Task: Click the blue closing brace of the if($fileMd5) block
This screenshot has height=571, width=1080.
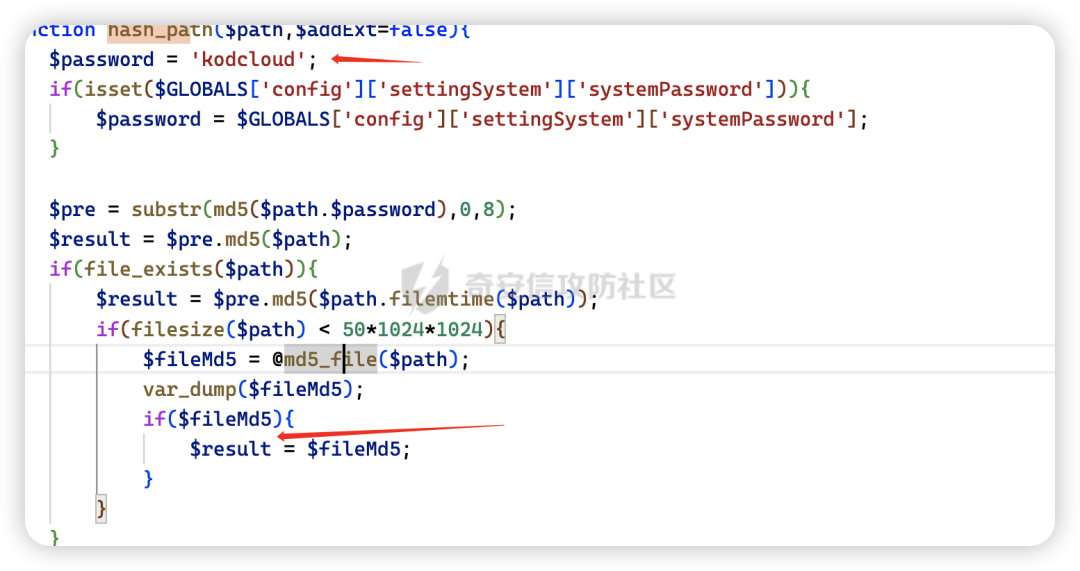Action: click(x=148, y=479)
